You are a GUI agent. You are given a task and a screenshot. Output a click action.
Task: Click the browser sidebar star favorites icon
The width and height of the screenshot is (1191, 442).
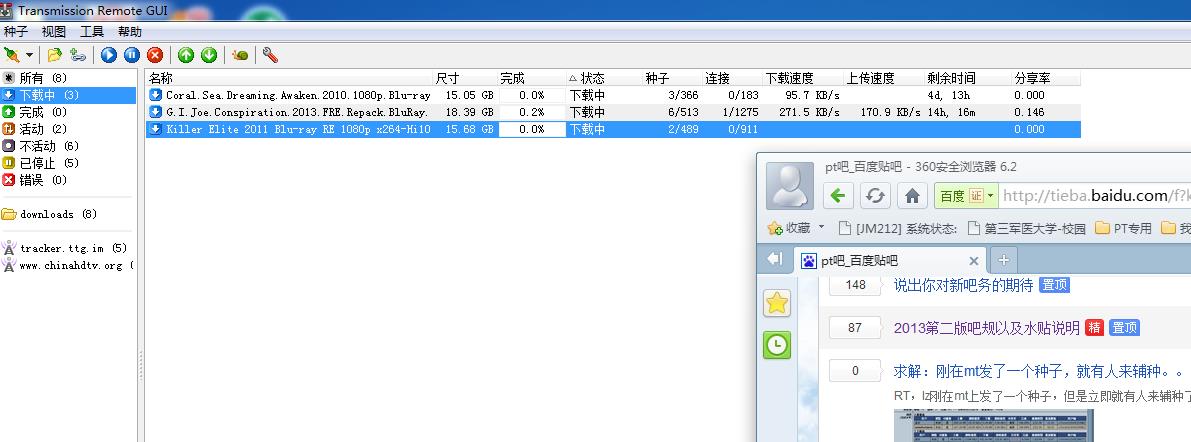click(777, 303)
